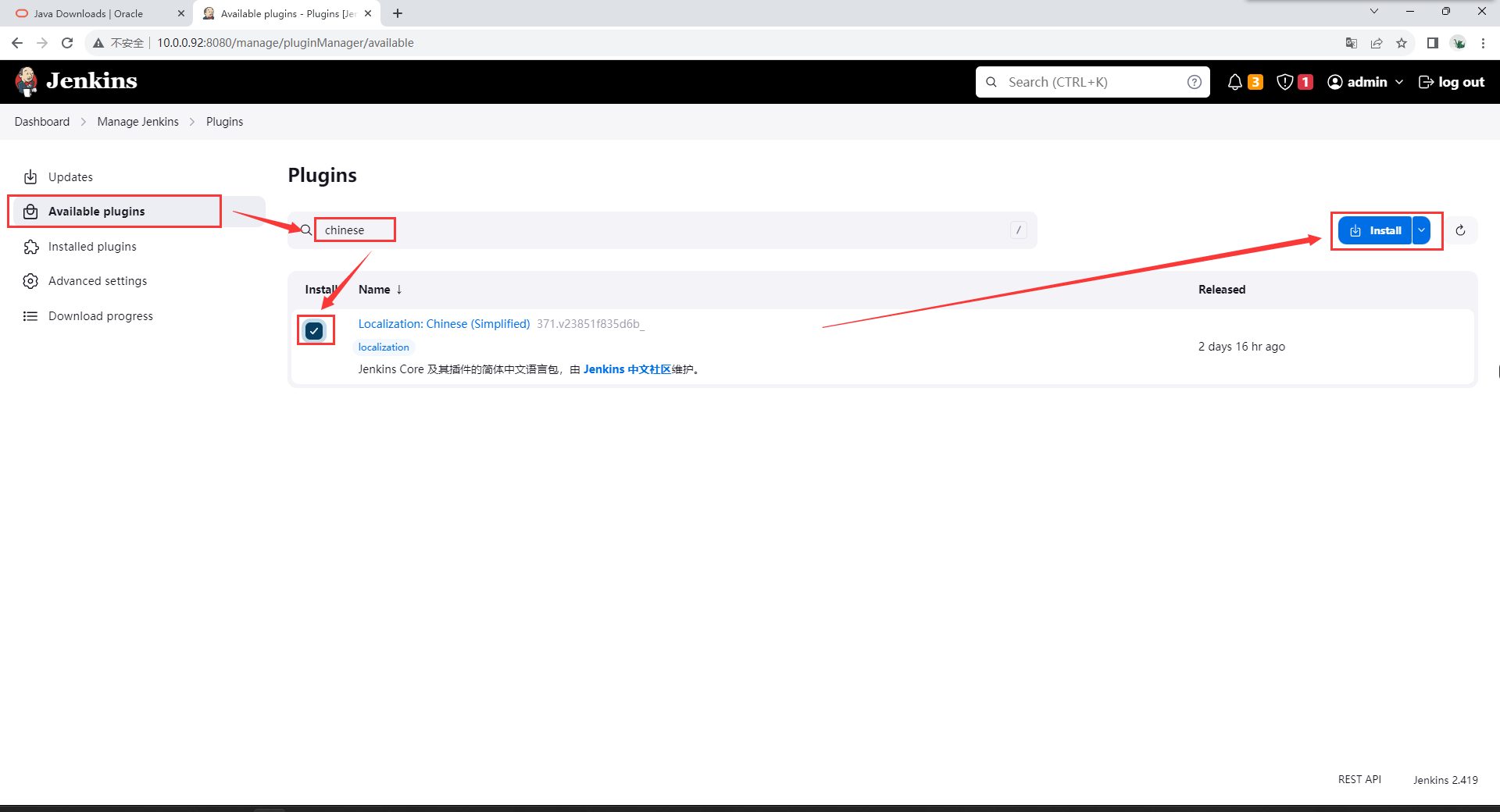Screen dimensions: 1500x812
Task: Click the Released column header
Action: coord(1222,290)
